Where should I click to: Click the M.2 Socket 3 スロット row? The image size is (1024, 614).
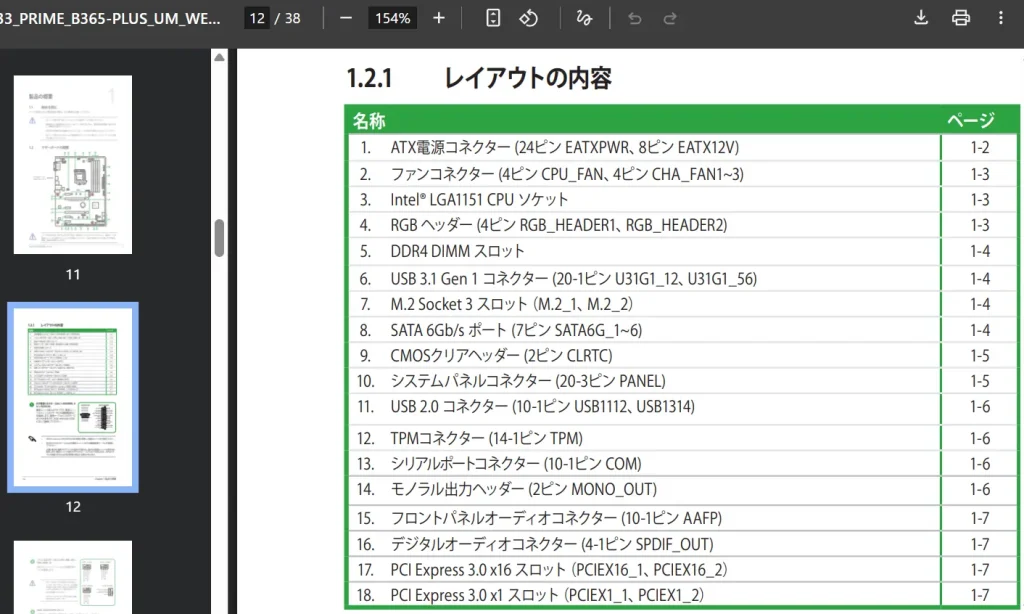[511, 304]
